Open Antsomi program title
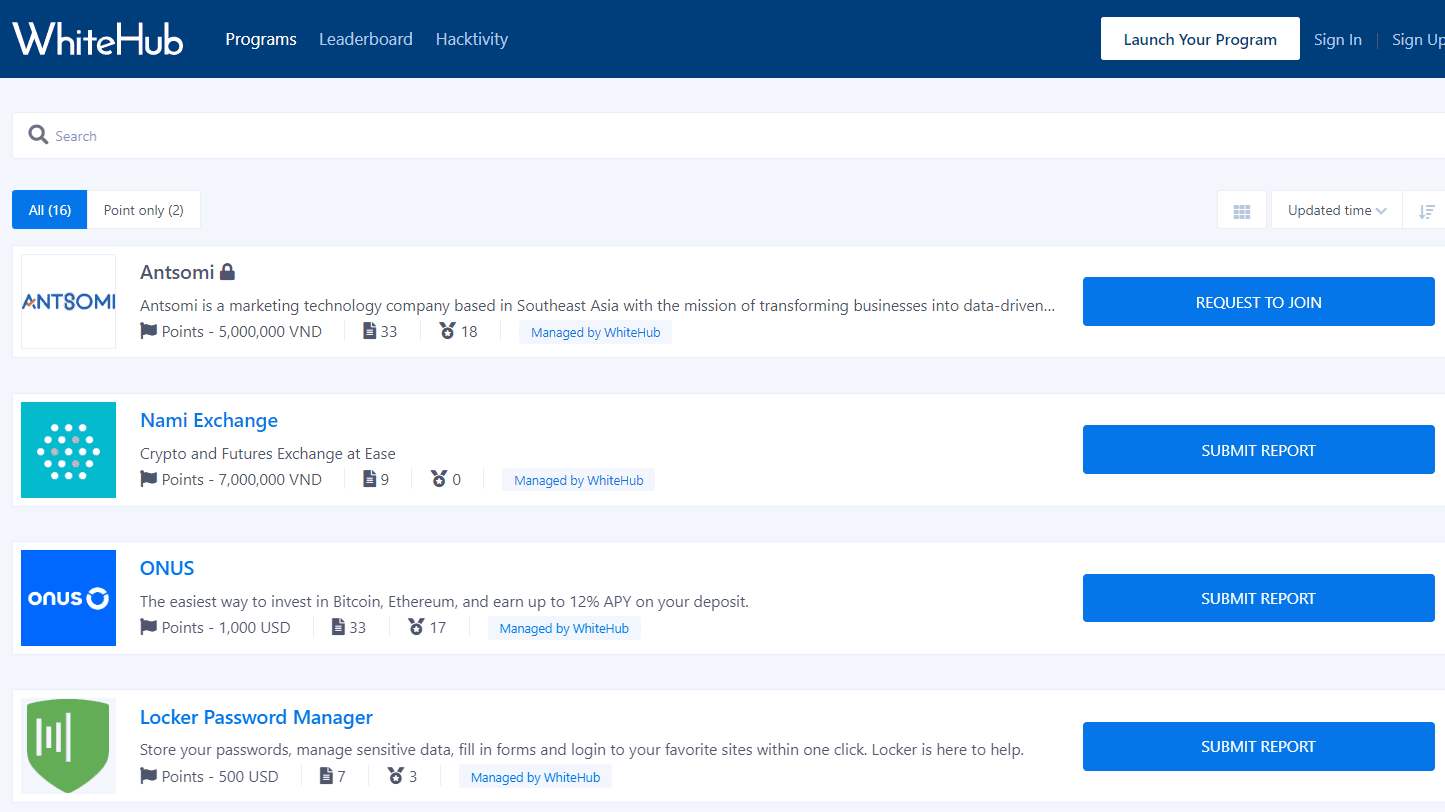 177,272
